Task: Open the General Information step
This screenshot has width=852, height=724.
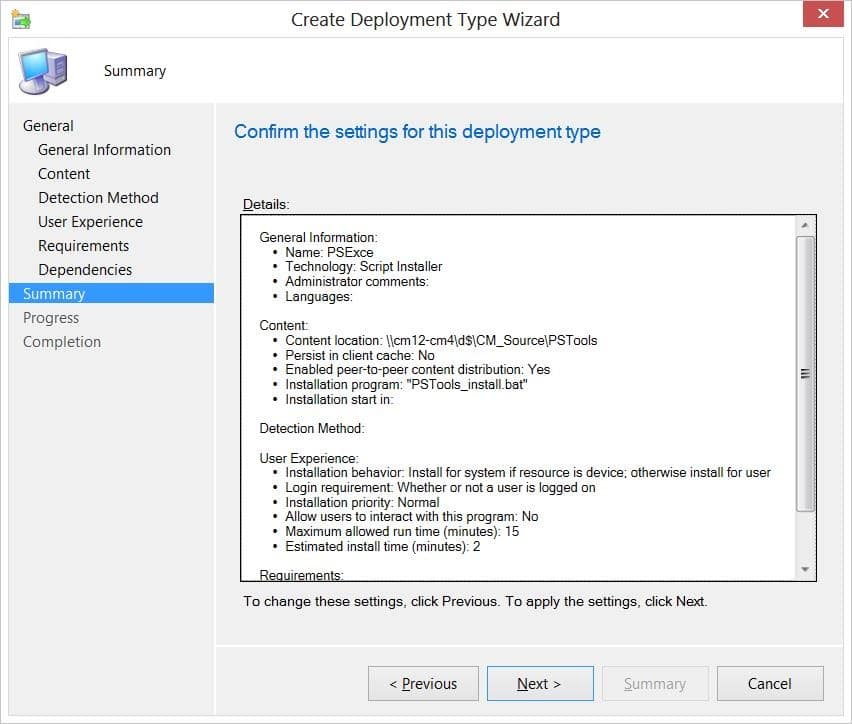Action: 104,150
